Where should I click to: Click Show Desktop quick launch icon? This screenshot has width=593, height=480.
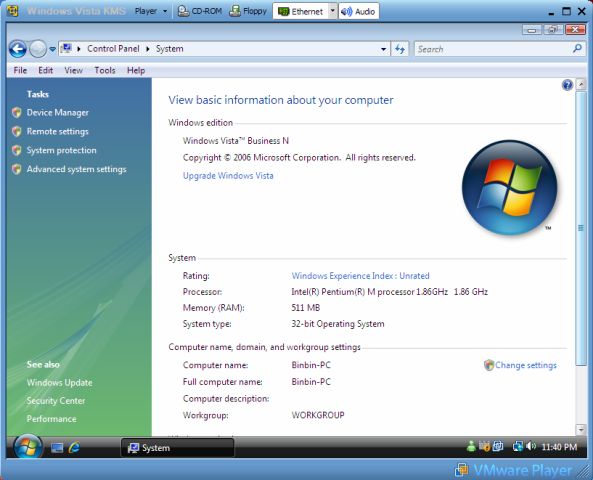[x=57, y=448]
